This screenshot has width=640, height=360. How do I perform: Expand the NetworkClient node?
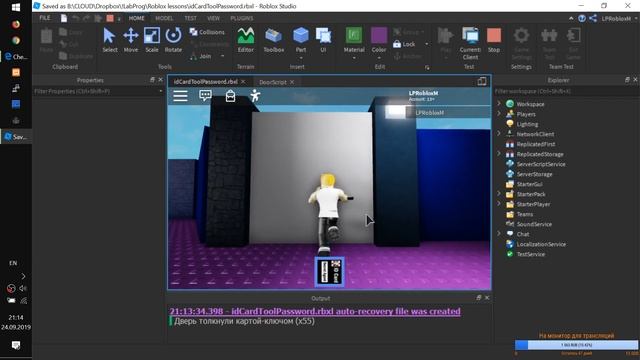(499, 134)
